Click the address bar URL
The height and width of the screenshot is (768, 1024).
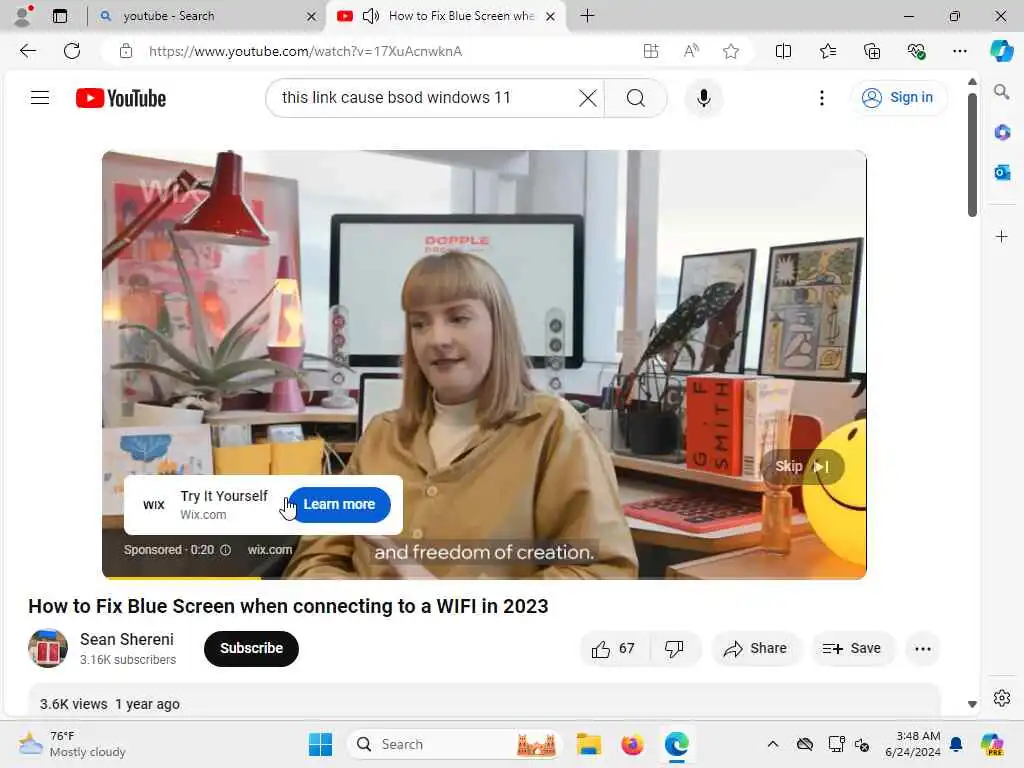click(305, 51)
